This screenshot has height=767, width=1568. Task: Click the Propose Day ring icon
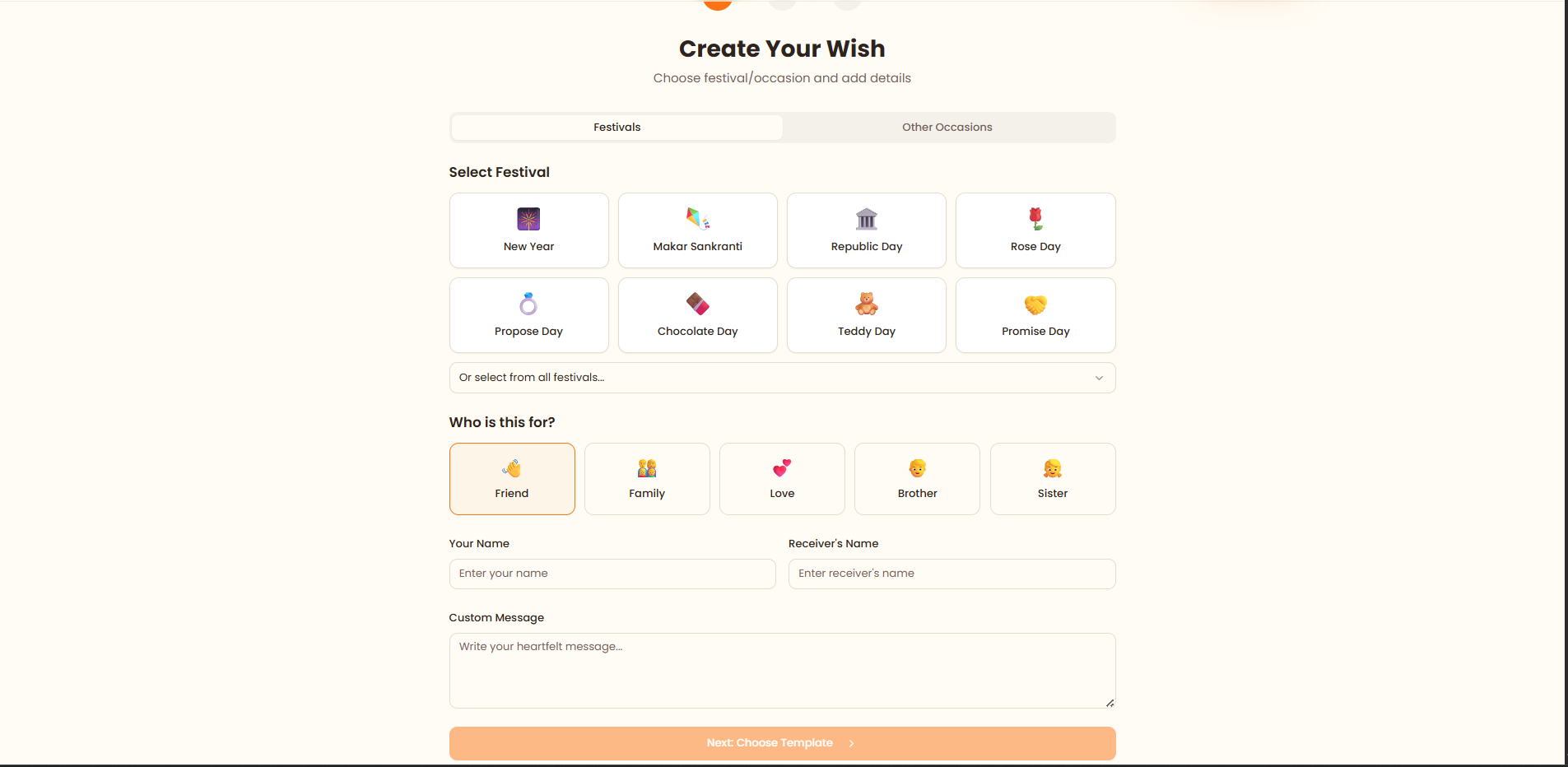point(528,304)
